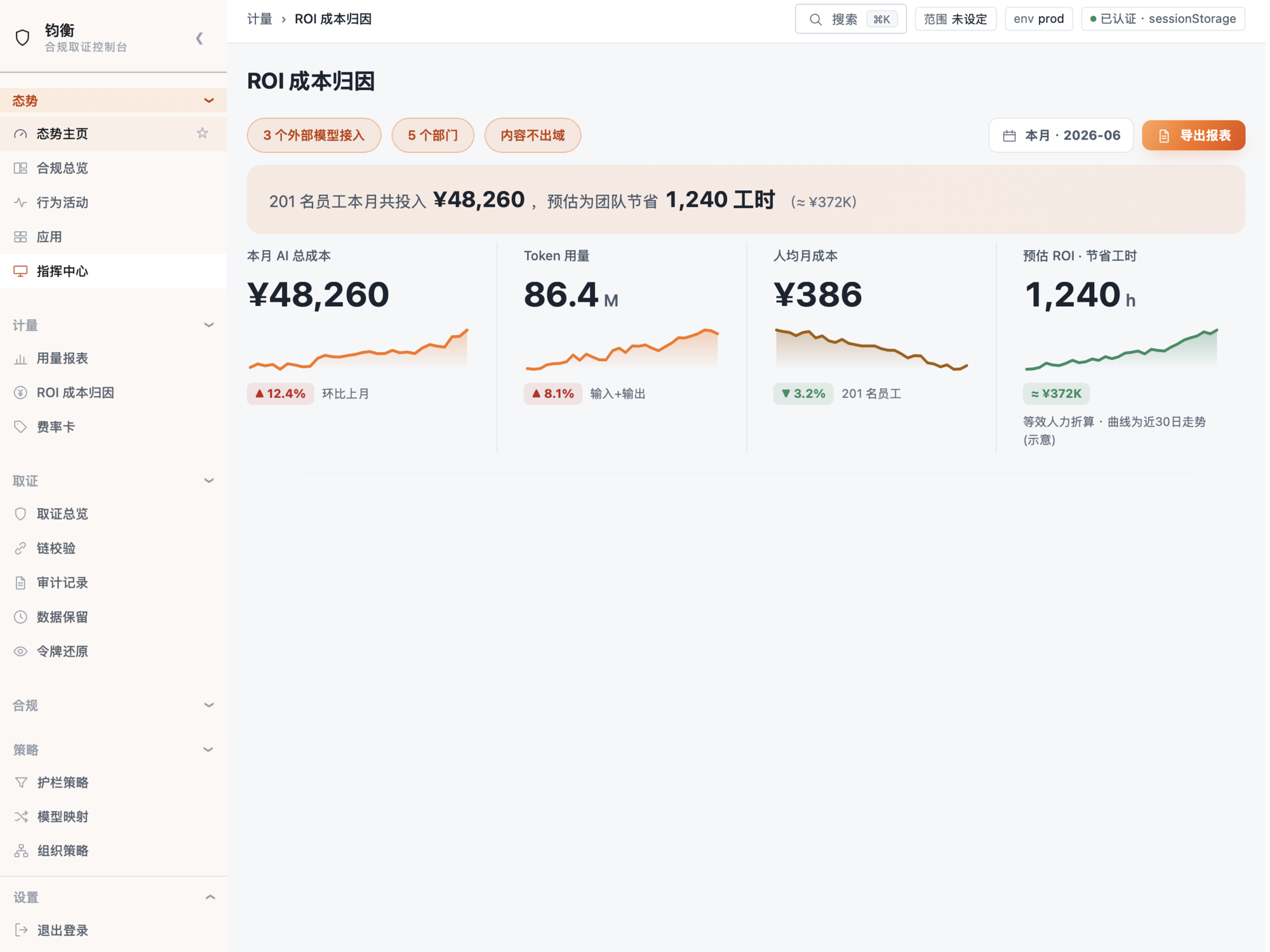Click the 合规总览 layout icon
Image resolution: width=1270 pixels, height=952 pixels.
tap(21, 168)
